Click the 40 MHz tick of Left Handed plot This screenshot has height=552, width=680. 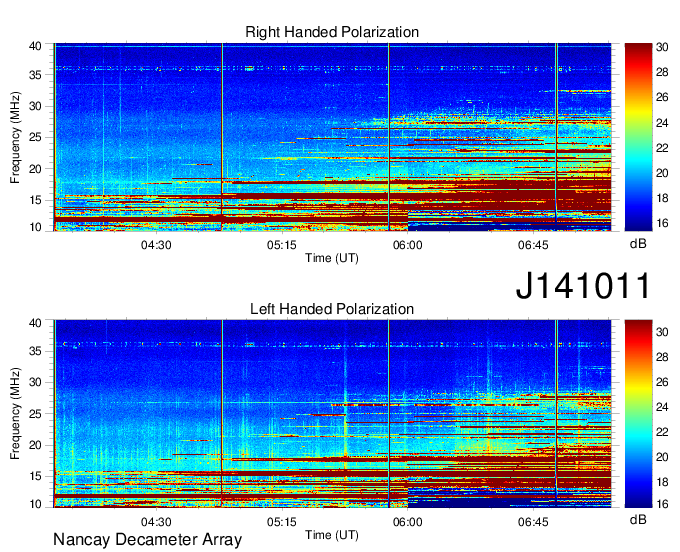[36, 323]
